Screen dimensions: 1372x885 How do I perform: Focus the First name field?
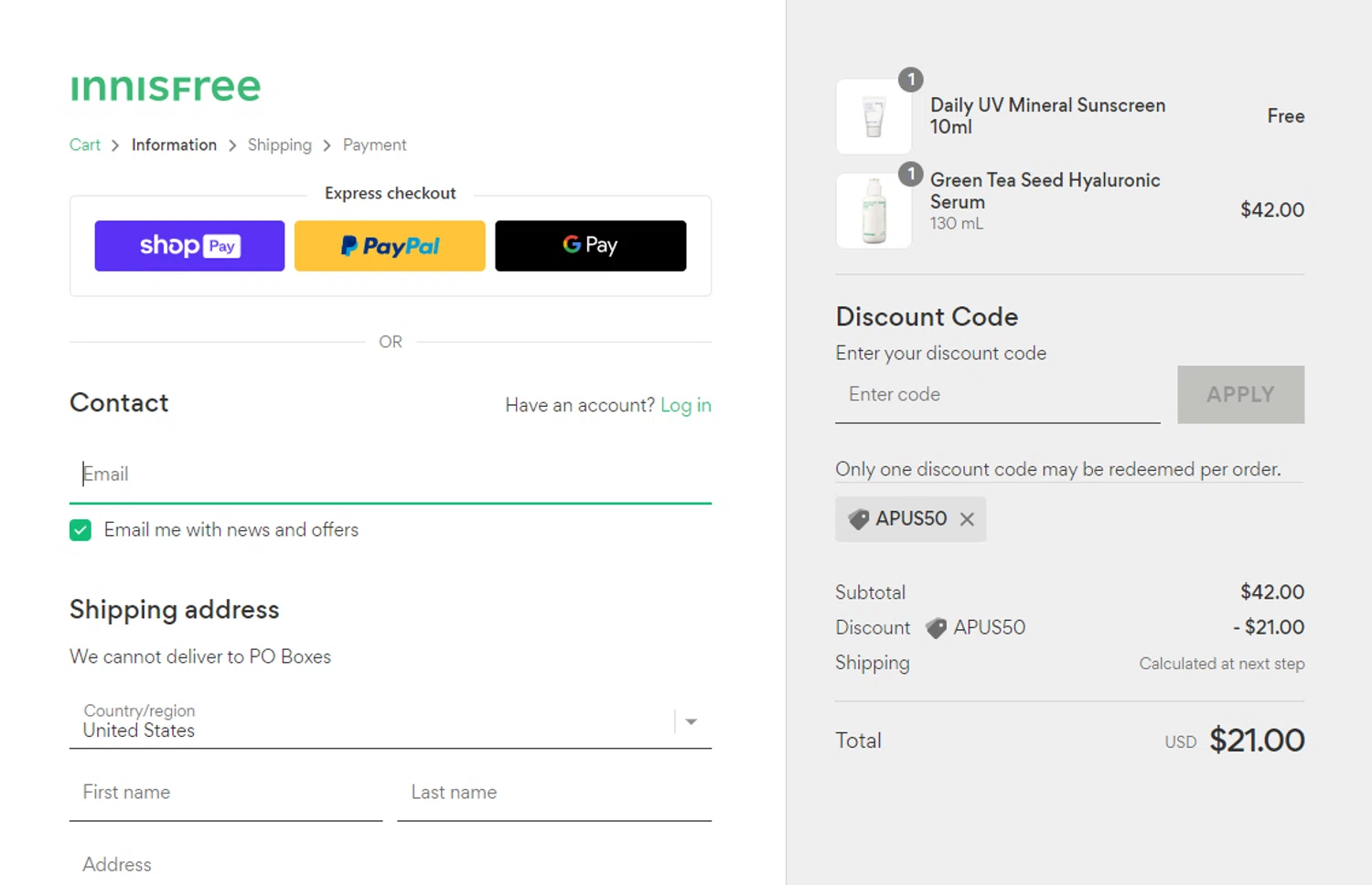(226, 793)
